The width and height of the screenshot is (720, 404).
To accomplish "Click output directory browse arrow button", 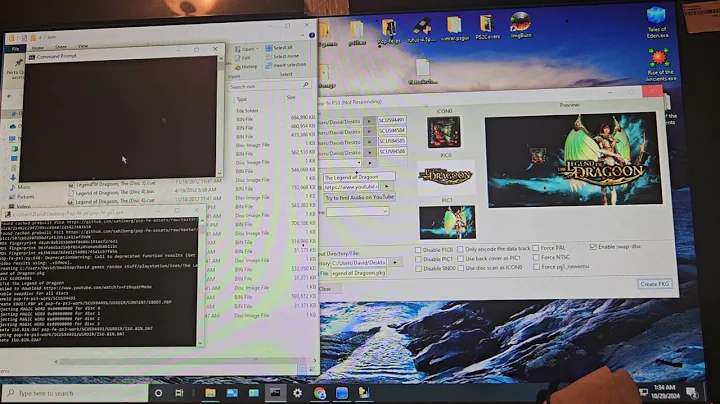I will coord(395,263).
